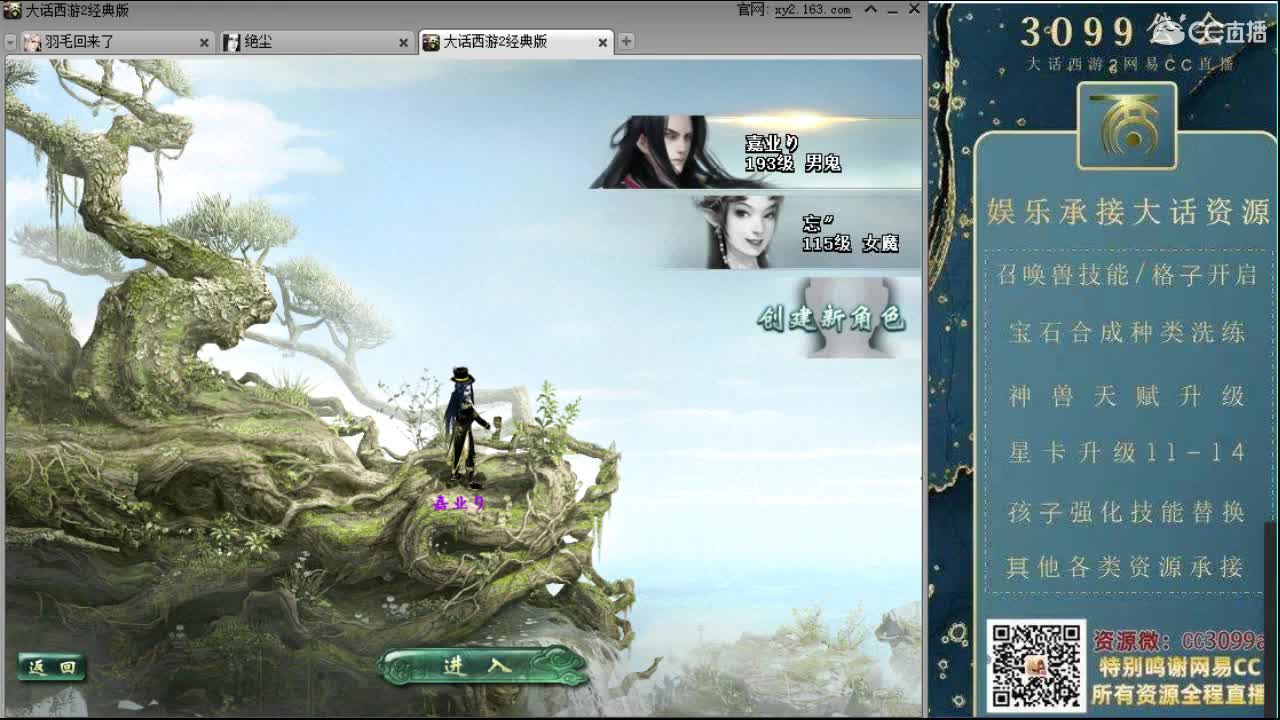Click the CC直播 logo at top right
This screenshot has width=1280, height=720.
coord(1208,30)
